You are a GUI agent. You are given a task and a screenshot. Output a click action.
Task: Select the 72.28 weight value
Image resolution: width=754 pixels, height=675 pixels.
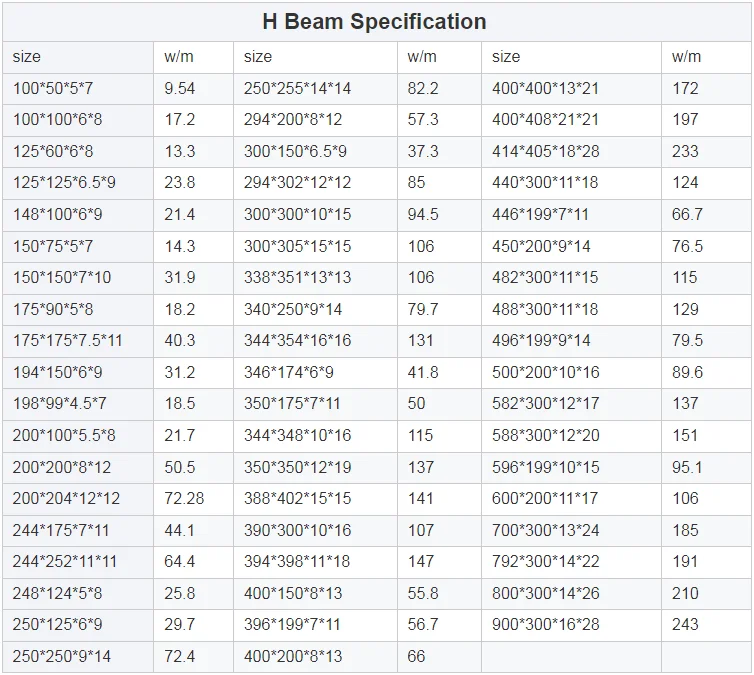pos(184,498)
